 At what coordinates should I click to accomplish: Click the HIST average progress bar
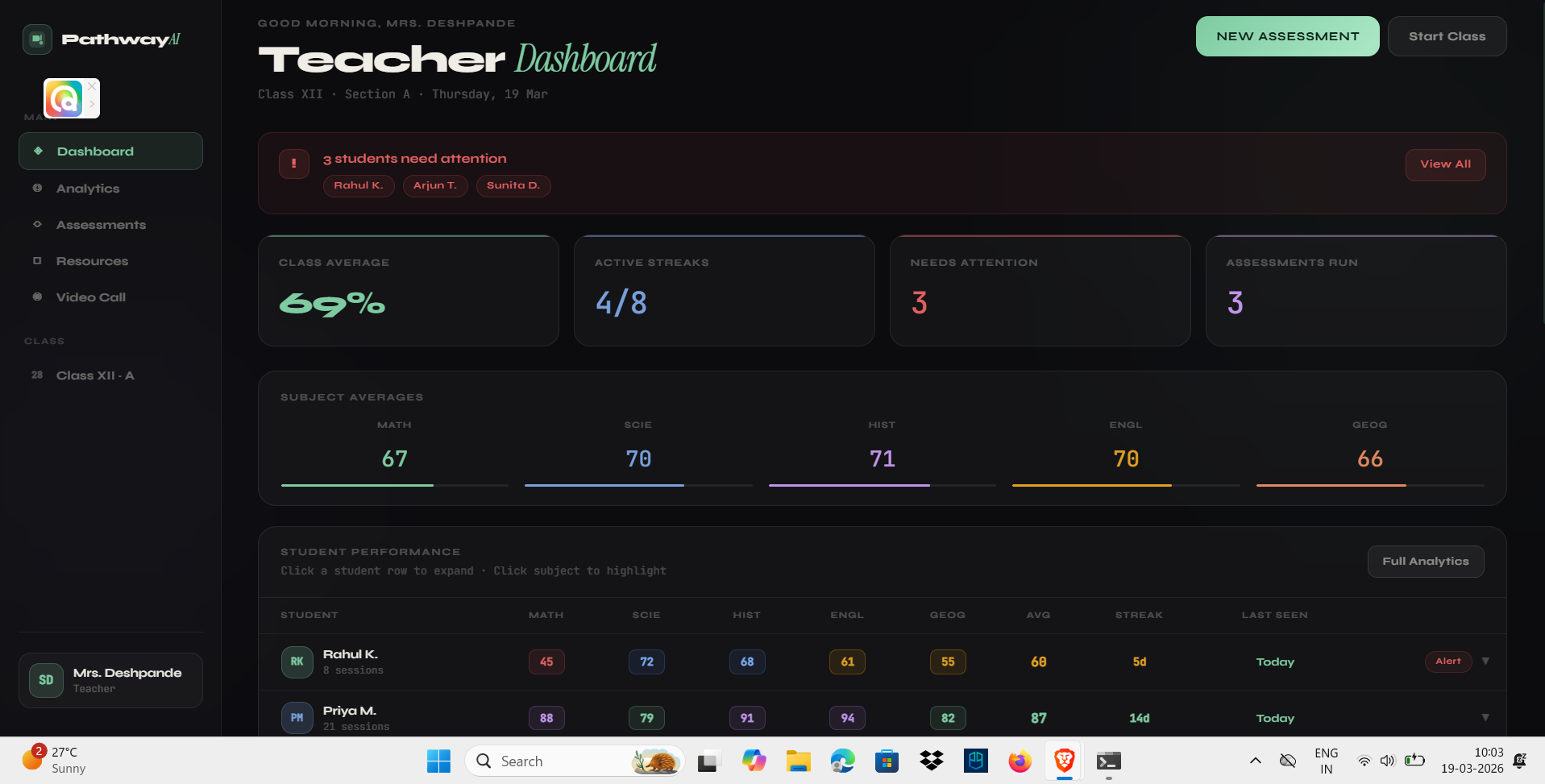coord(883,485)
